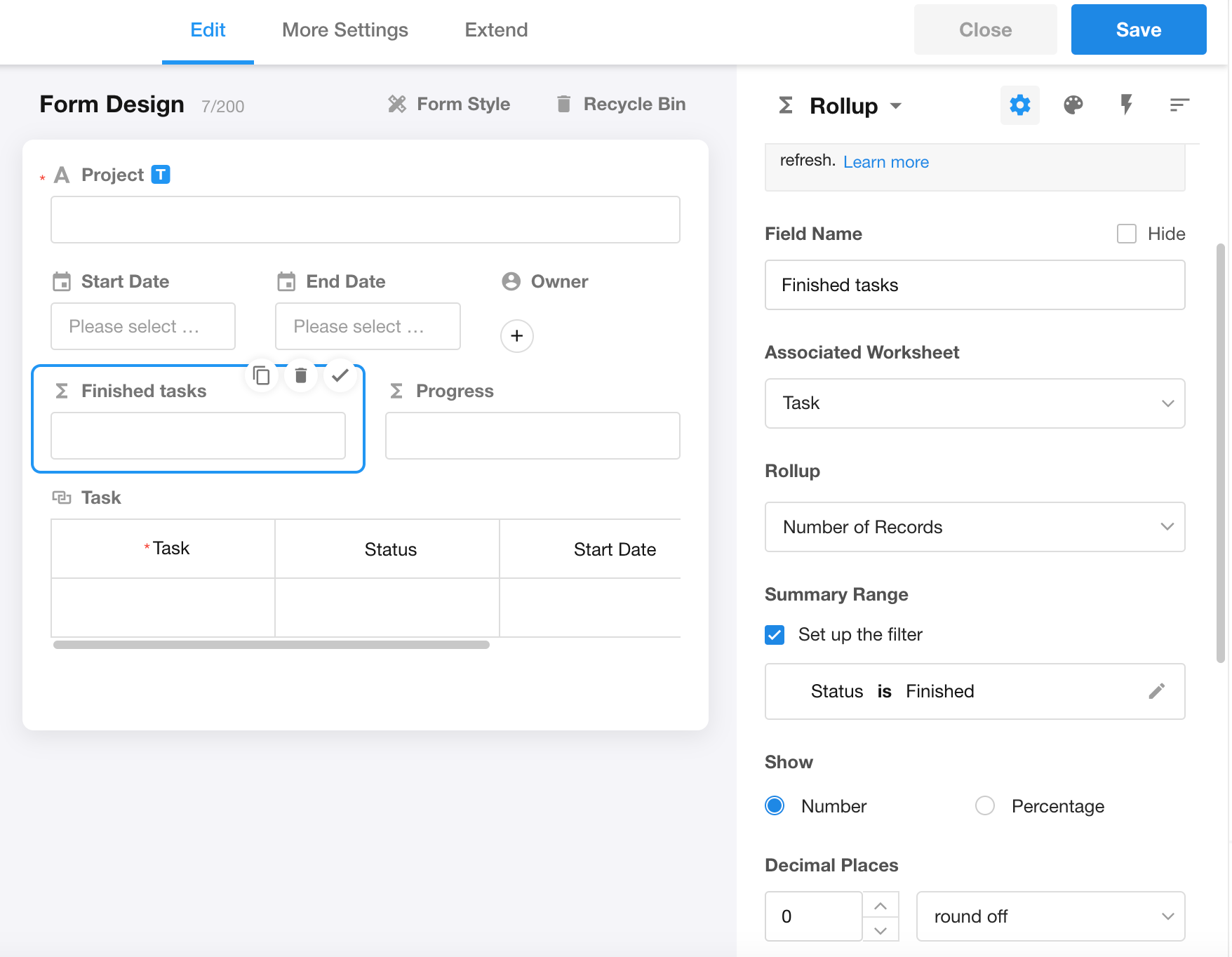Image resolution: width=1232 pixels, height=957 pixels.
Task: Open the style palette tab
Action: [x=1073, y=105]
